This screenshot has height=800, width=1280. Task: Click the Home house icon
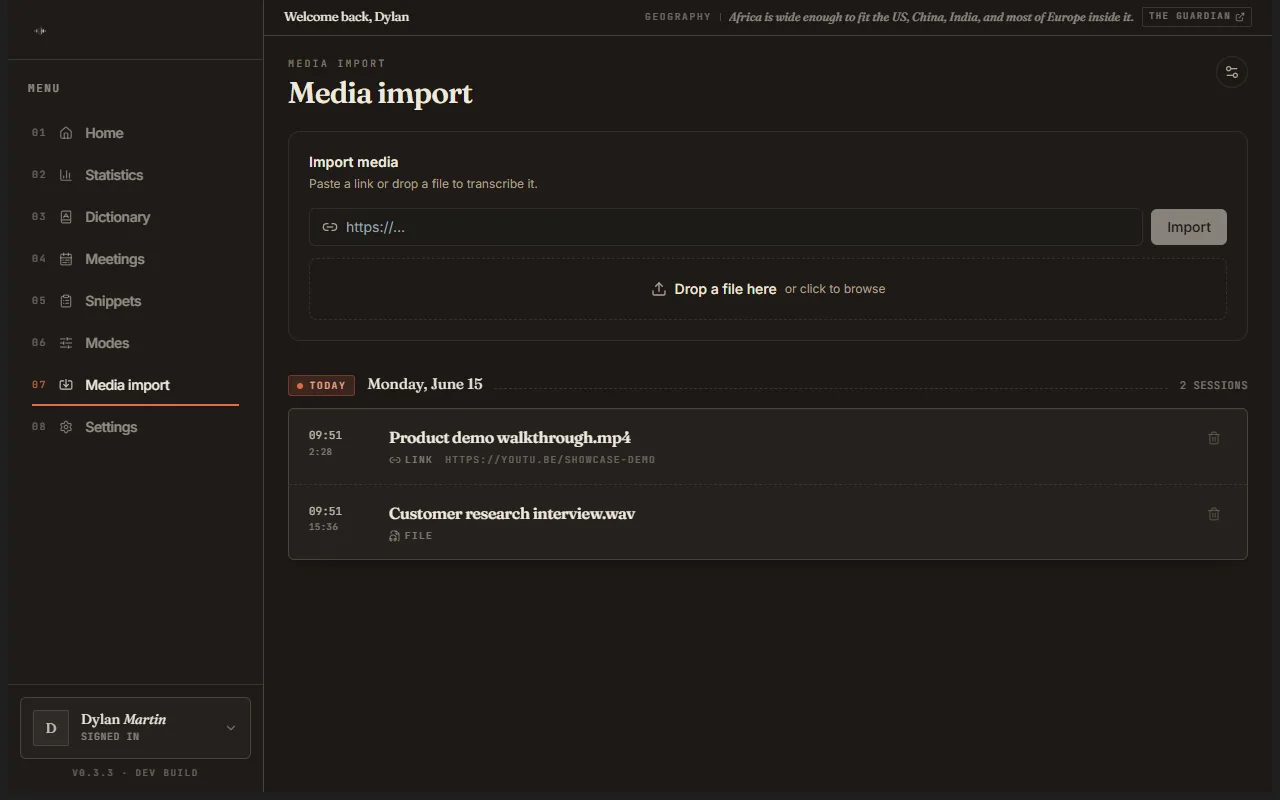[x=66, y=133]
